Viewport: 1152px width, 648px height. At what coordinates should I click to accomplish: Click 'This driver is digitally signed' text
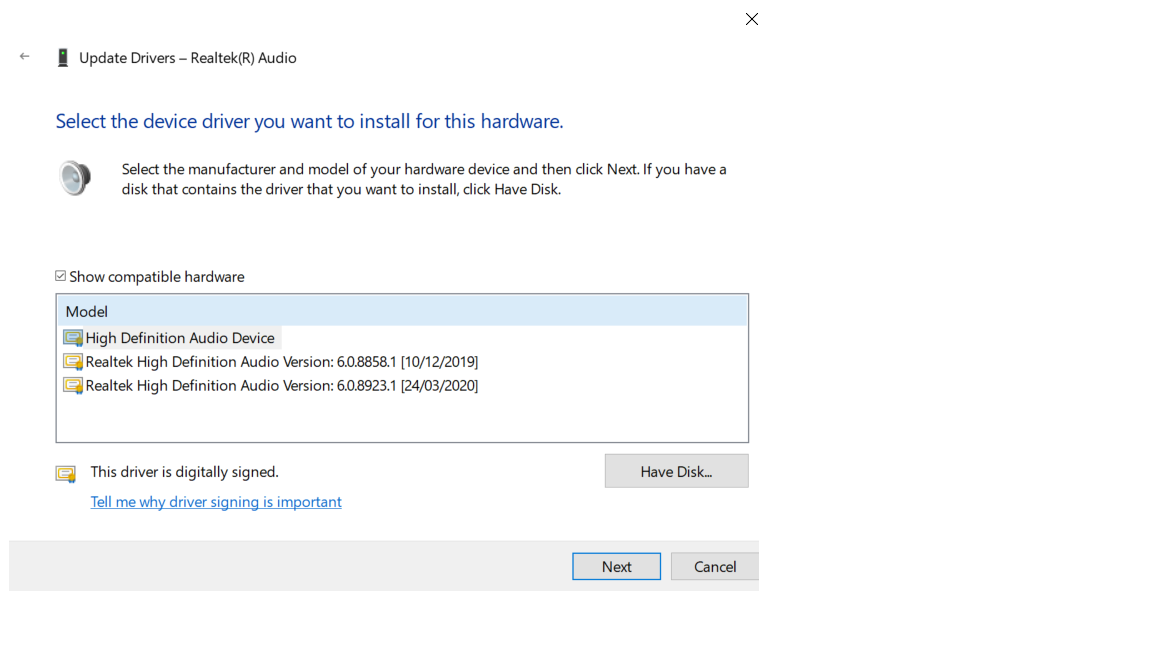tap(184, 472)
